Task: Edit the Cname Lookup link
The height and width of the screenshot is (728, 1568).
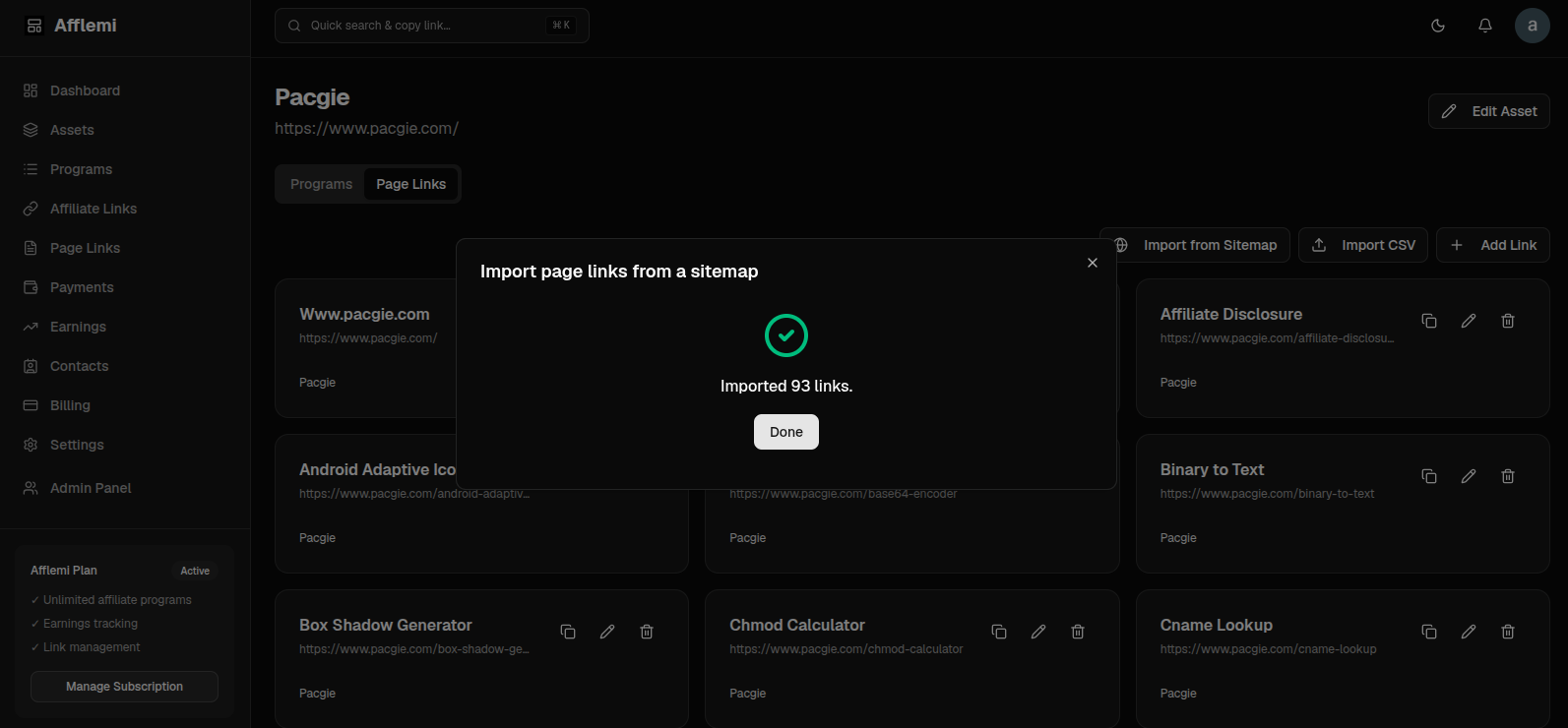Action: [x=1469, y=632]
